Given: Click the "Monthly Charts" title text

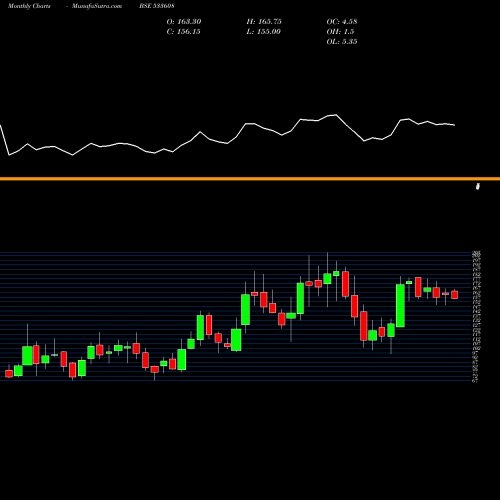Looking at the screenshot, I should pos(29,6).
